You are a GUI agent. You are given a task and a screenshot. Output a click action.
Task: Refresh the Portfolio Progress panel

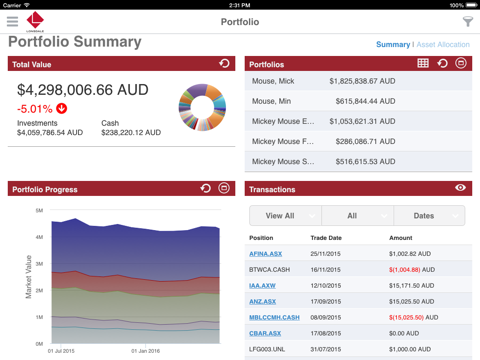click(206, 188)
